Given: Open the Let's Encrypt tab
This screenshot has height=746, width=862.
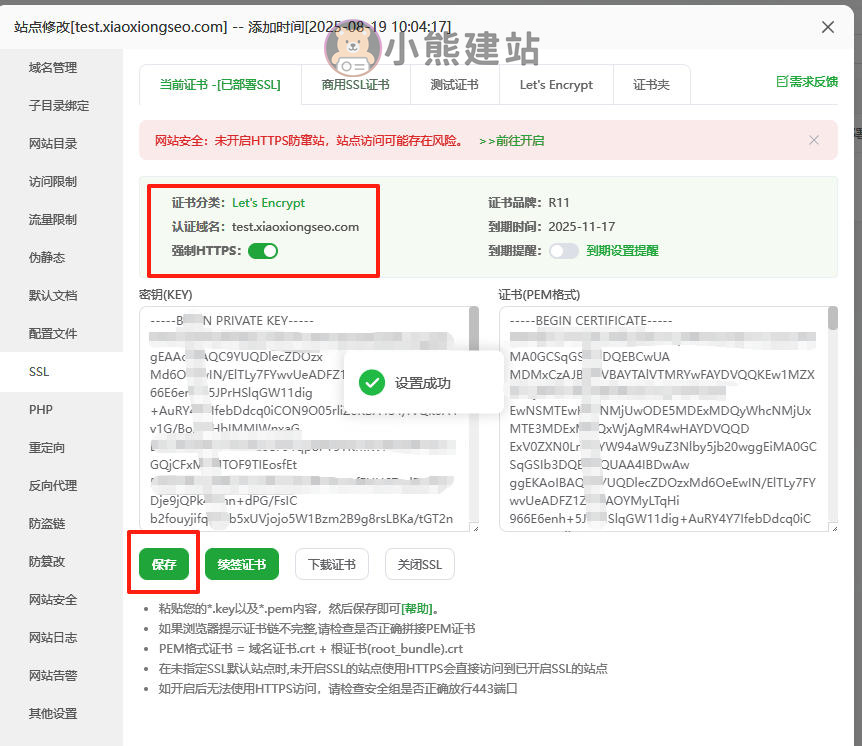Looking at the screenshot, I should [556, 85].
